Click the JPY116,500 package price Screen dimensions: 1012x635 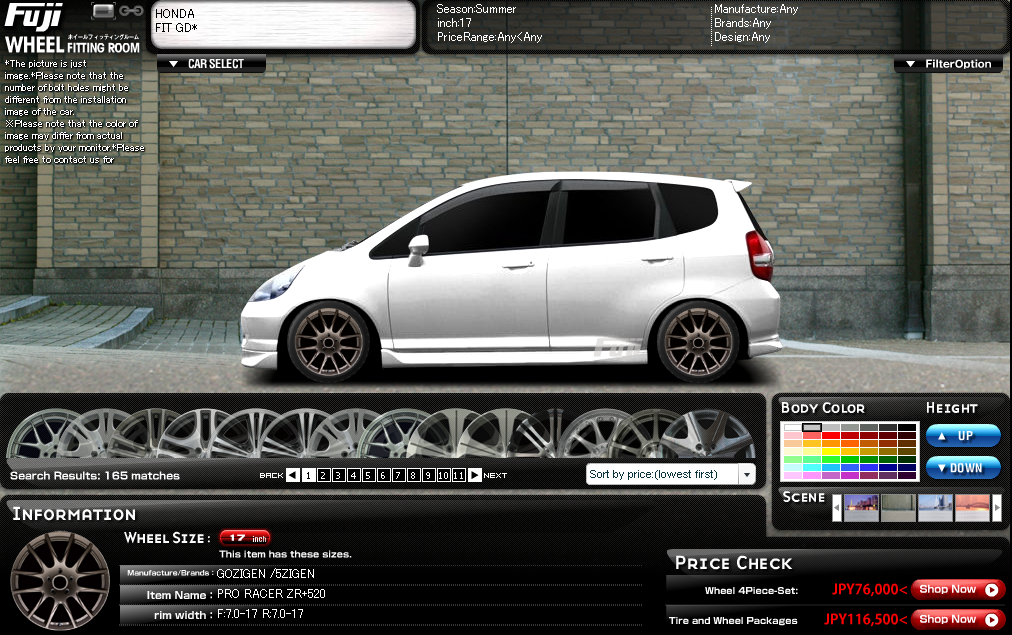pos(865,620)
